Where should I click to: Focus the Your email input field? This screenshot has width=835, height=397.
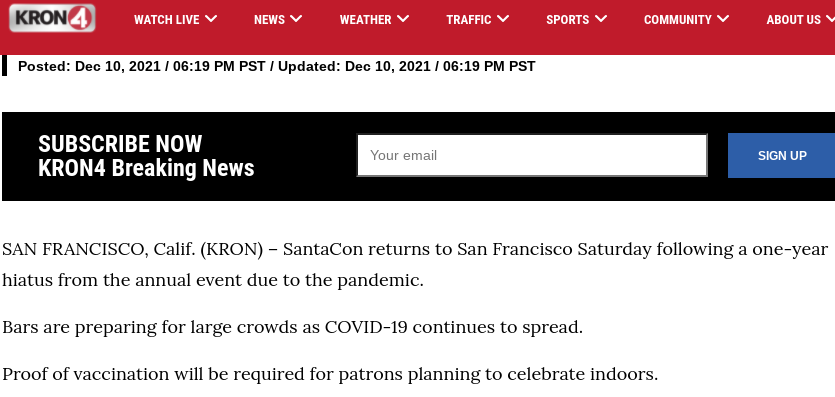[x=532, y=155]
